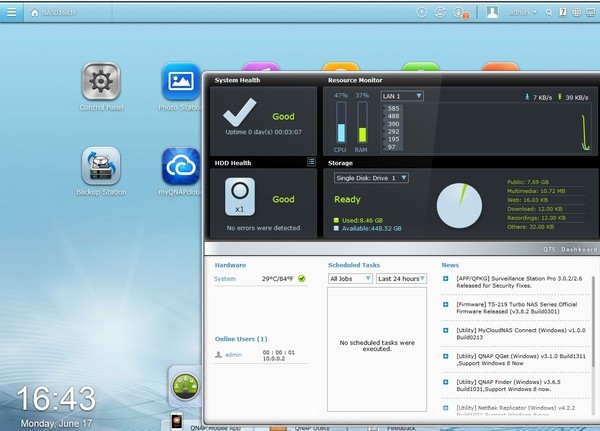Click the Hardware section heading
This screenshot has height=431, width=600.
[x=230, y=265]
